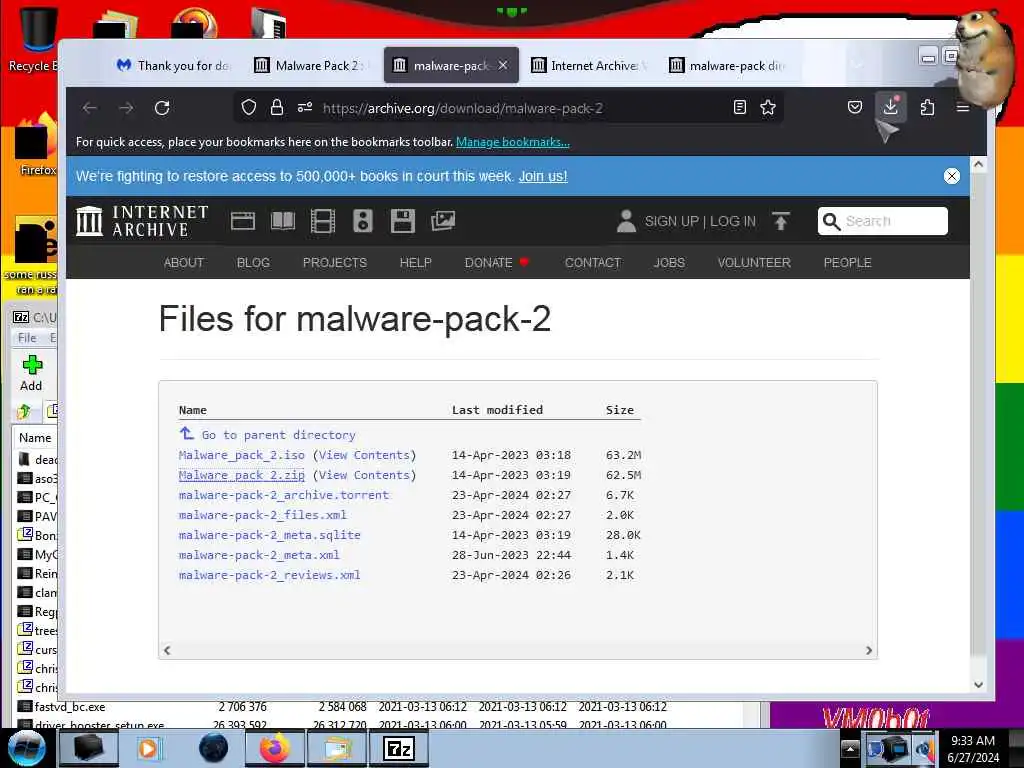Image resolution: width=1024 pixels, height=768 pixels.
Task: View Contents of Malware_pack_2.iso
Action: point(364,455)
